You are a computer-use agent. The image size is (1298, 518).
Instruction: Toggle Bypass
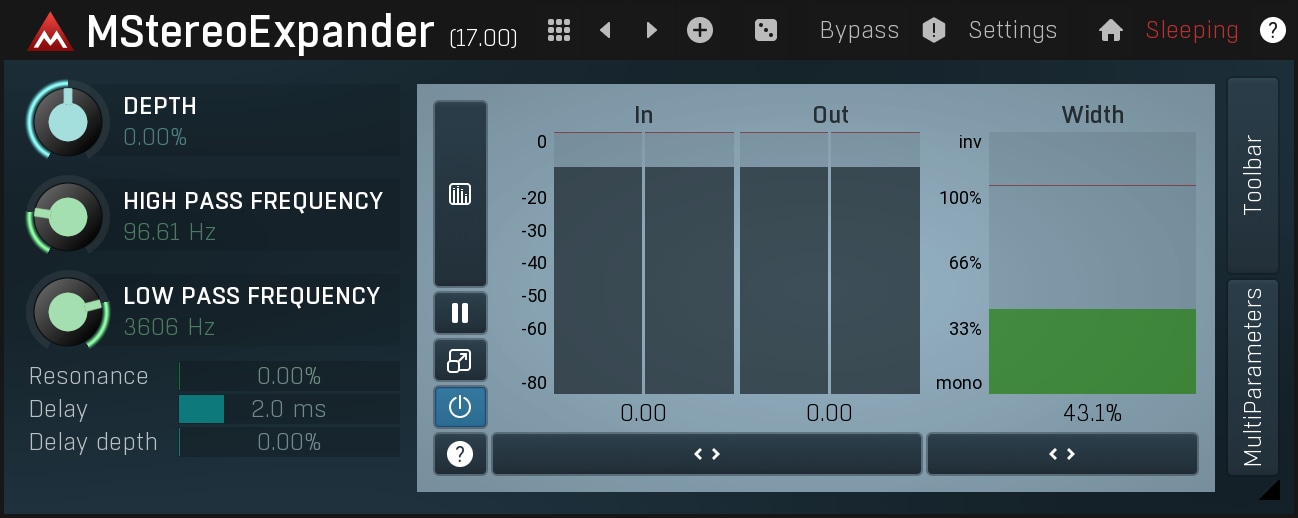[x=859, y=30]
